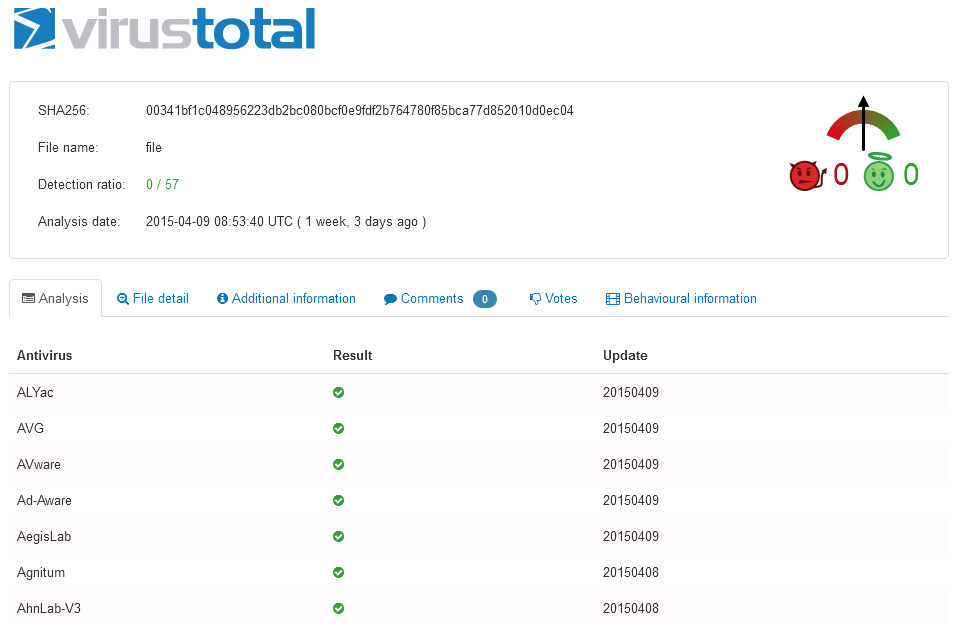Viewport: 960px width, 628px height.
Task: Click the update date in AegisLab row
Action: click(x=631, y=537)
